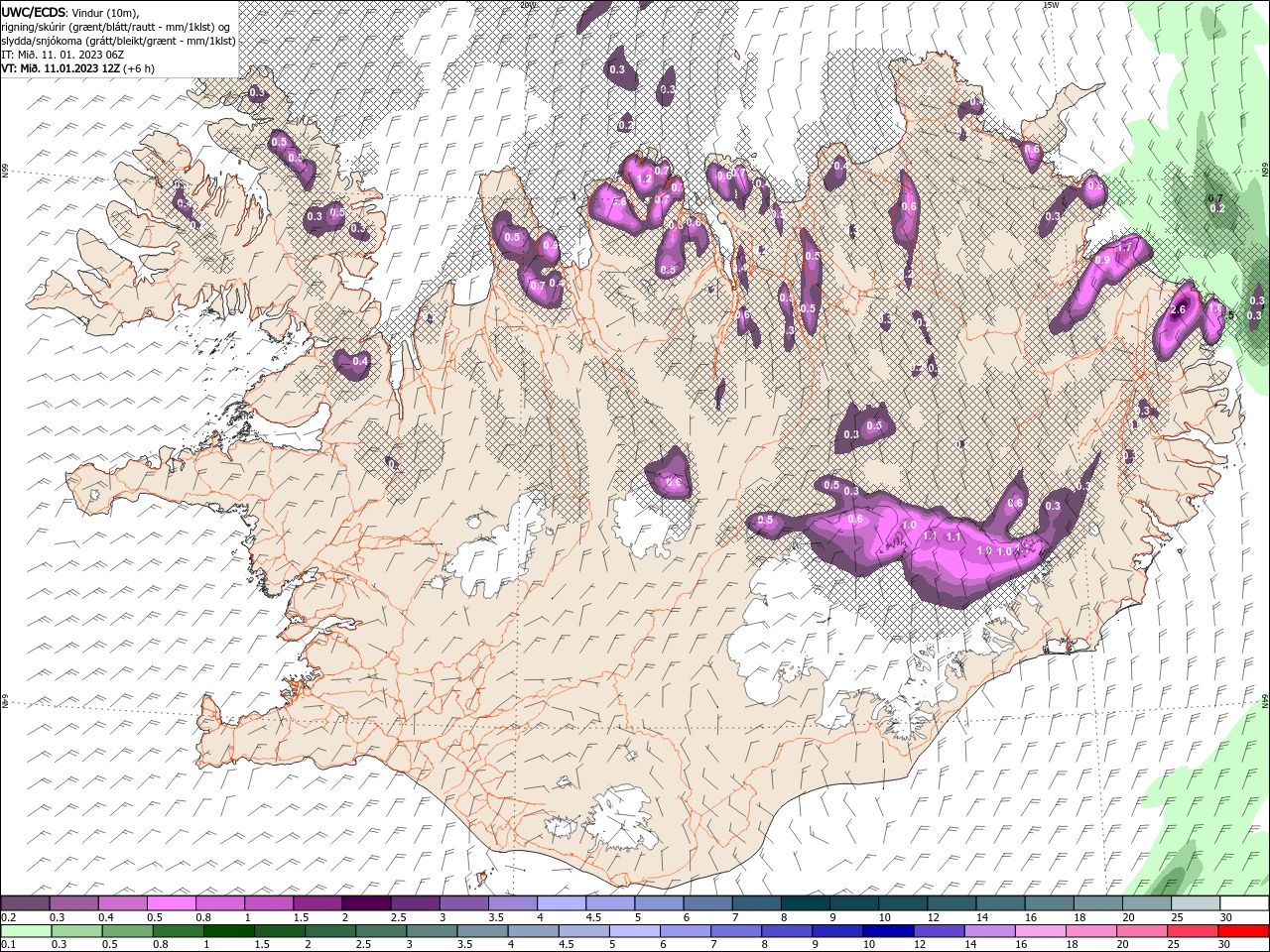Select the rain legend swatch between 2.5 and 3

pos(380,930)
